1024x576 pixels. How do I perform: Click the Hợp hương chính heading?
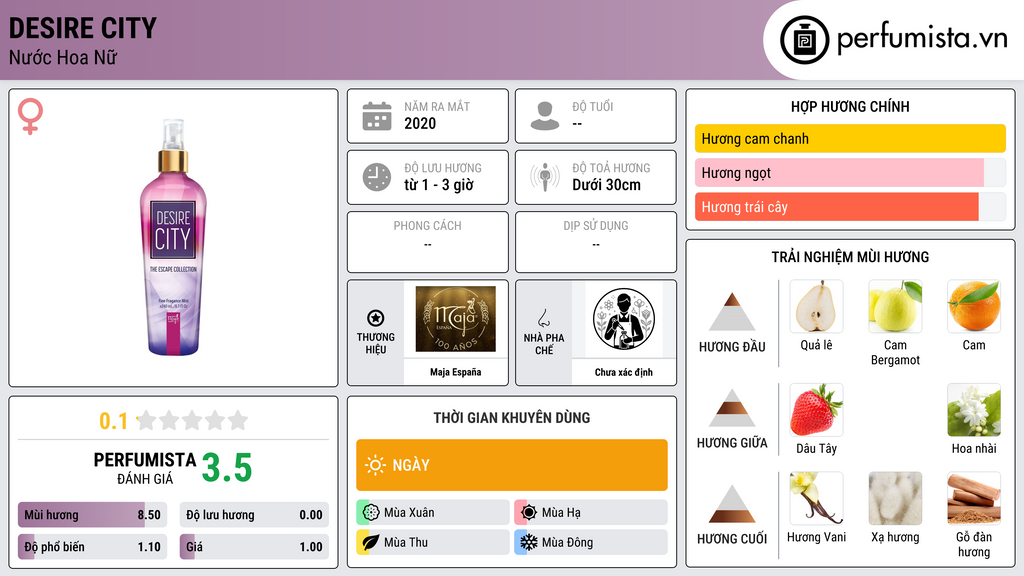(850, 106)
